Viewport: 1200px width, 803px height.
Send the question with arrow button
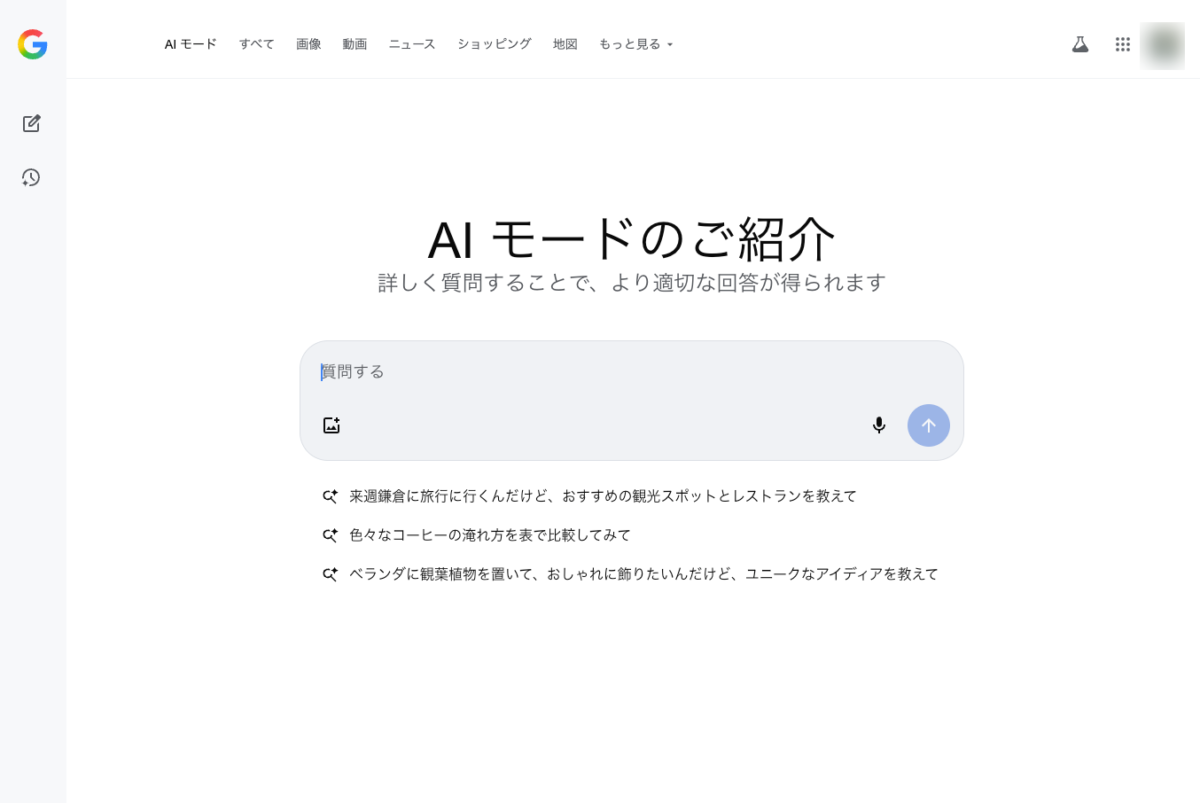929,425
